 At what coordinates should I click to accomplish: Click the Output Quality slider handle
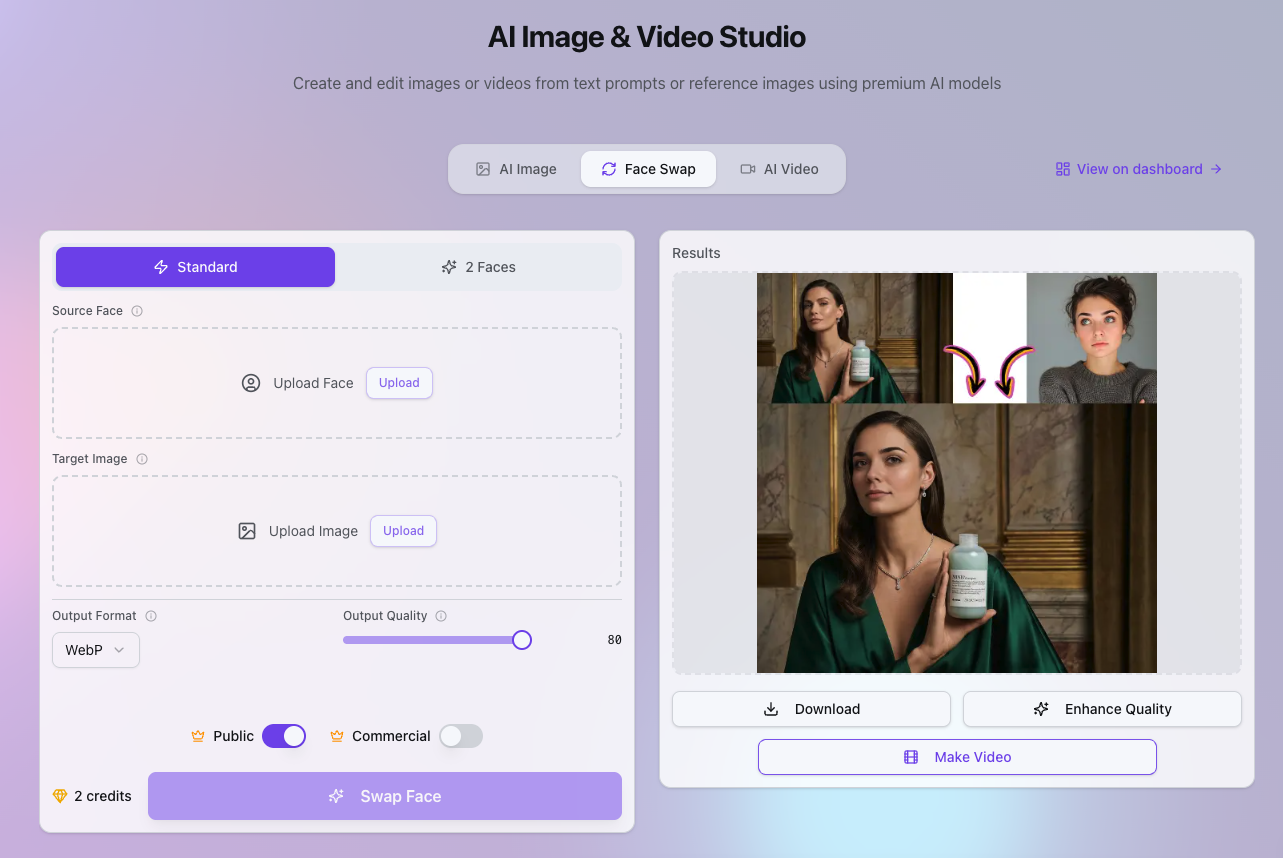[x=522, y=640]
